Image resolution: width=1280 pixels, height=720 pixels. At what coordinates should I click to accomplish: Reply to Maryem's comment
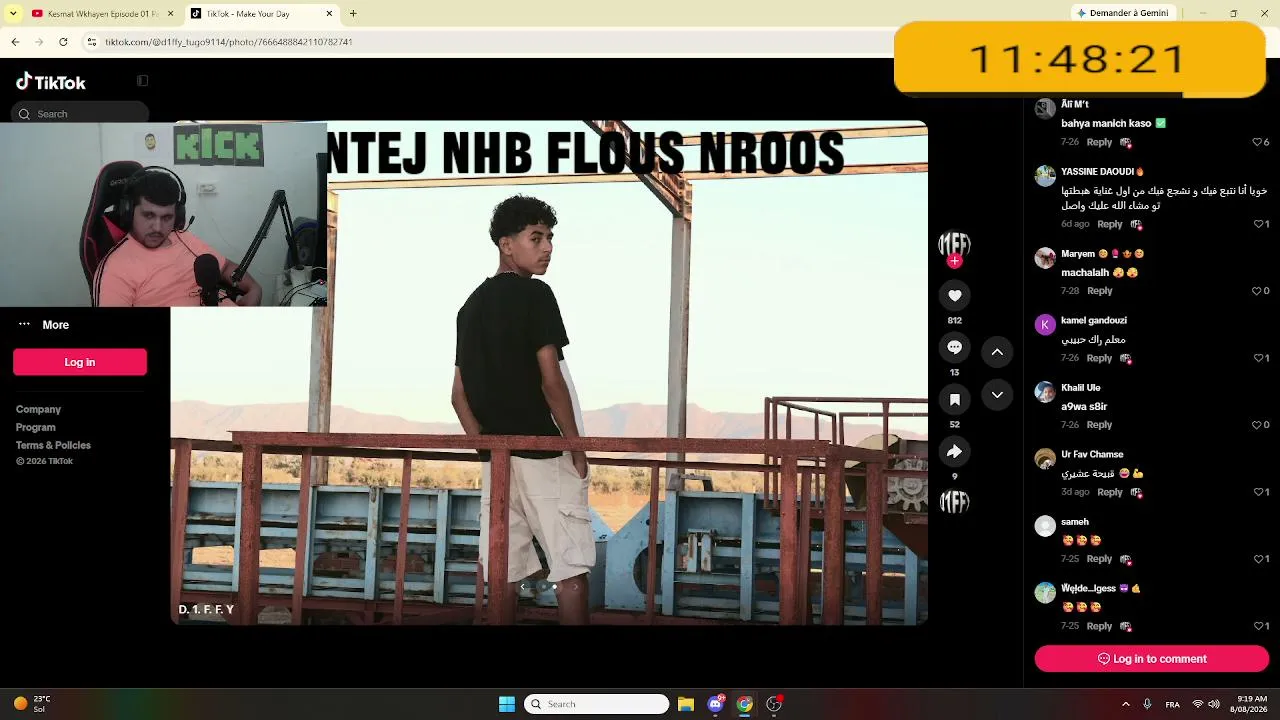point(1099,291)
